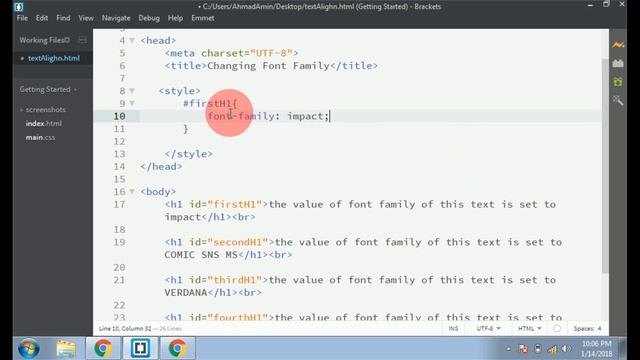Viewport: 640px width, 360px height.
Task: Collapse the head tag fold on line 4
Action: 132,40
